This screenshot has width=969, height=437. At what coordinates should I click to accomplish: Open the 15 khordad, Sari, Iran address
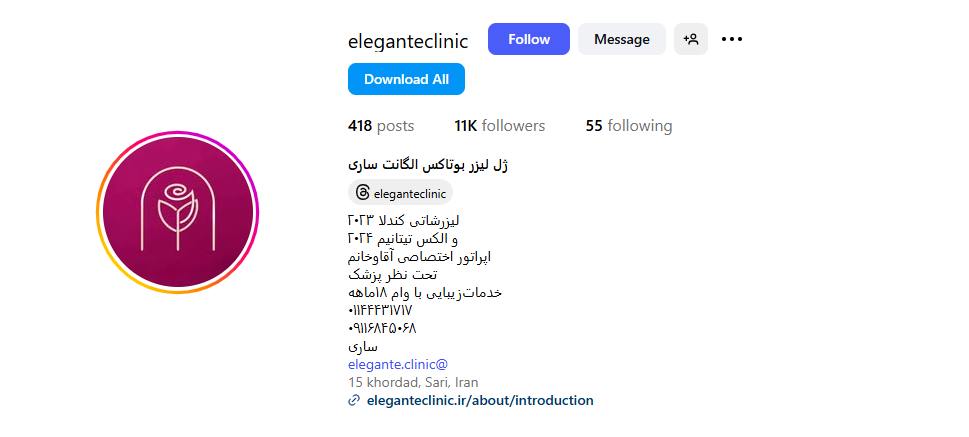tap(413, 383)
